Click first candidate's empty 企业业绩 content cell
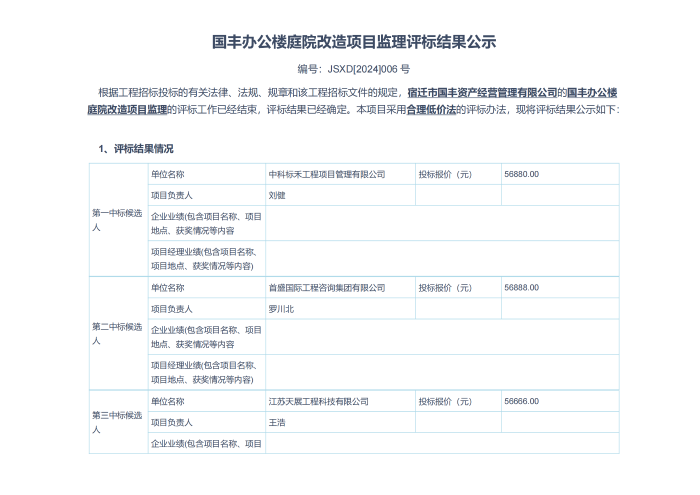 click(x=442, y=223)
